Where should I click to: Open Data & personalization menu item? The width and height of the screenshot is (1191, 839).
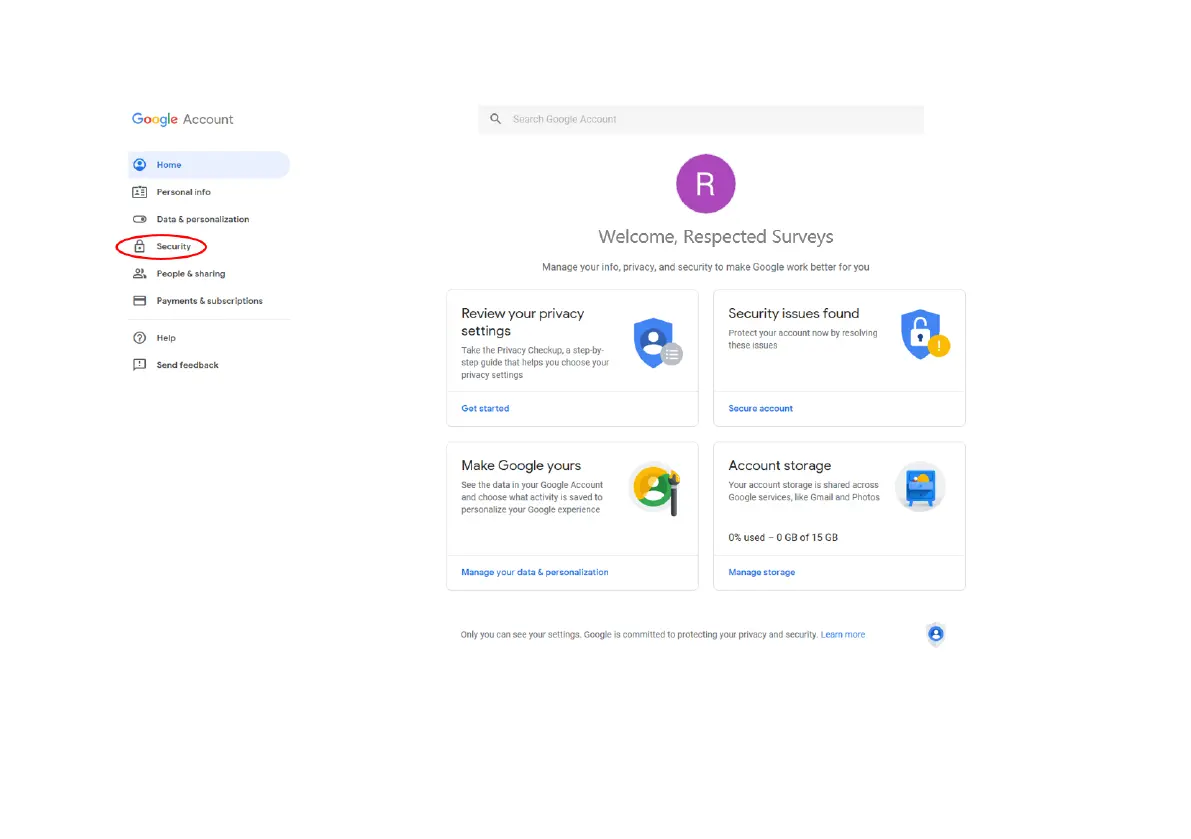click(x=209, y=219)
